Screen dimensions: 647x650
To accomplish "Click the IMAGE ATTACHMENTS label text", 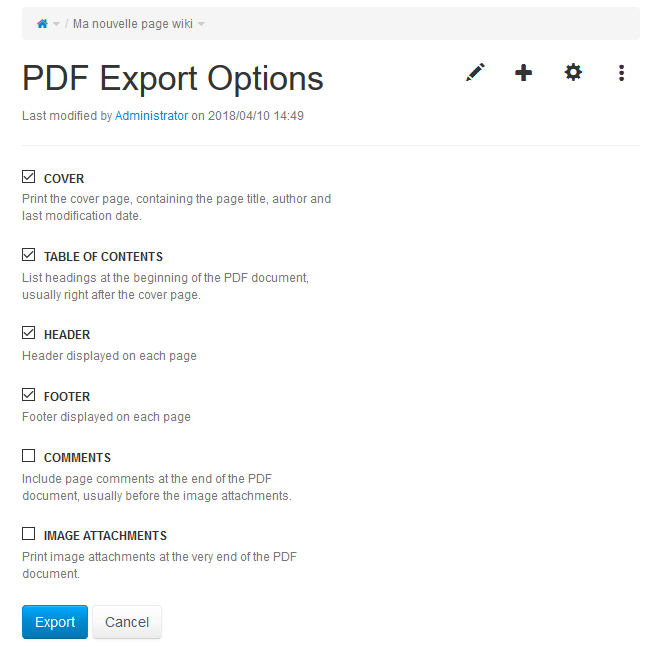I will (x=105, y=536).
